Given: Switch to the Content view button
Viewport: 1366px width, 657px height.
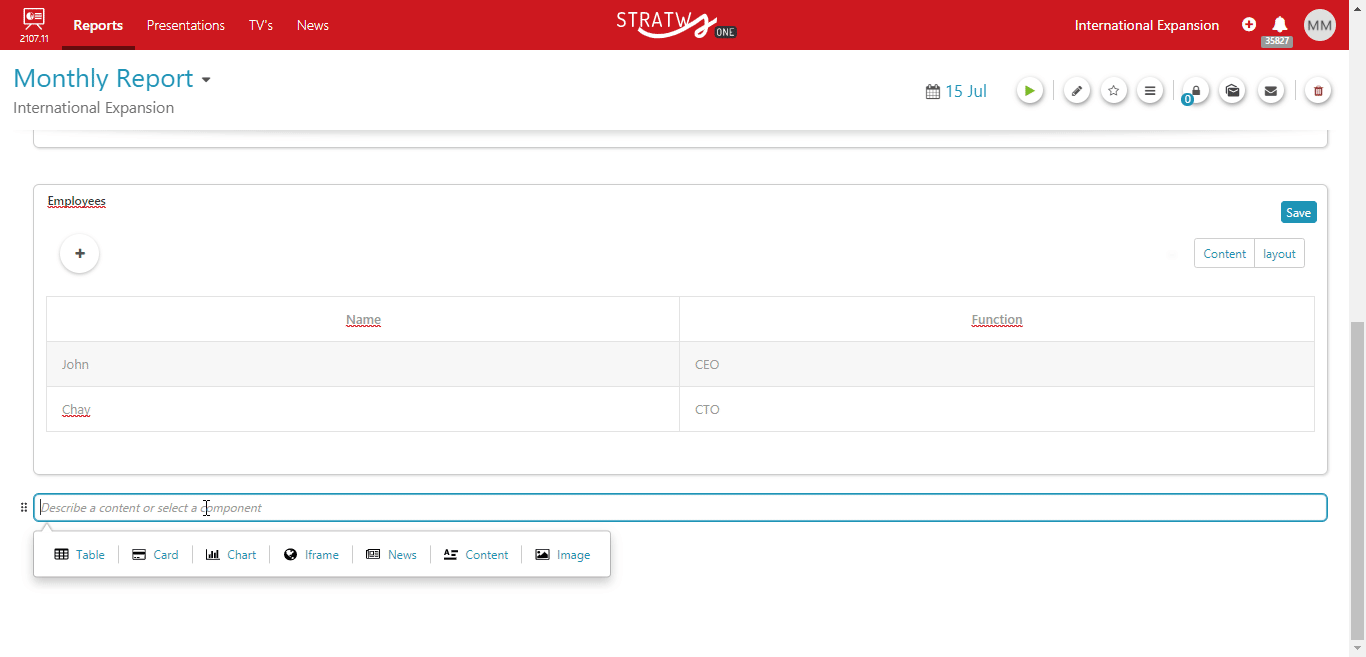Looking at the screenshot, I should pos(1224,254).
